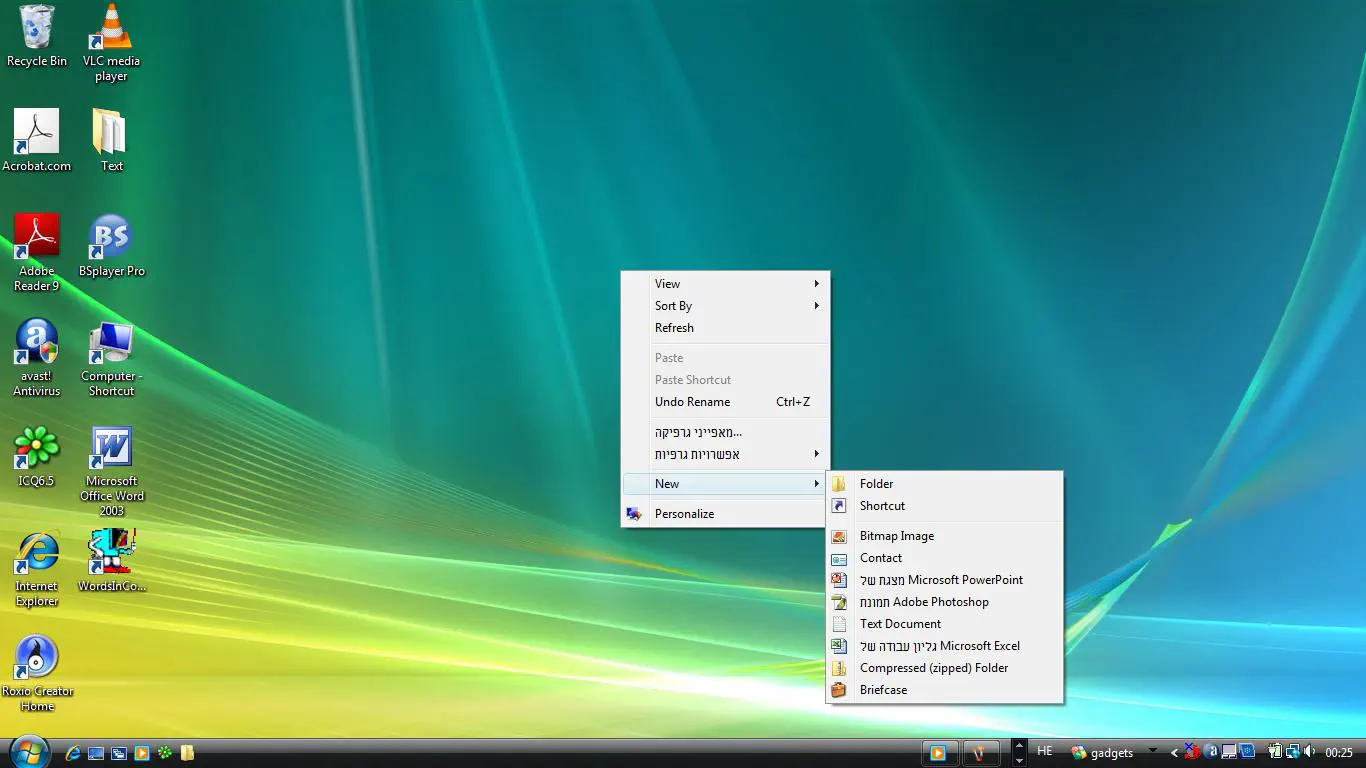
Task: Select Compressed (zipped) Folder option
Action: [933, 668]
